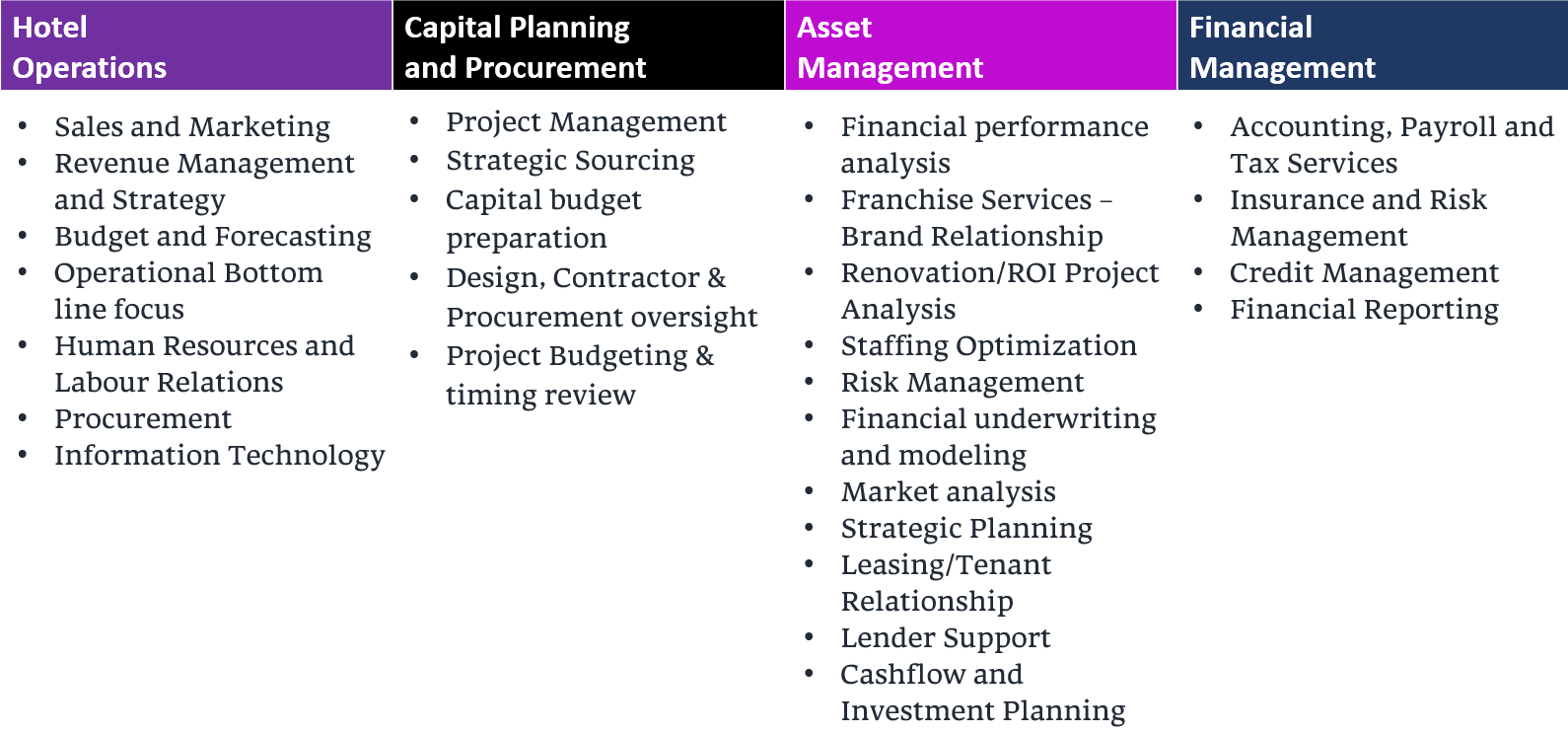Click Human Resources and Labour Relations
This screenshot has width=1568, height=734.
[204, 364]
